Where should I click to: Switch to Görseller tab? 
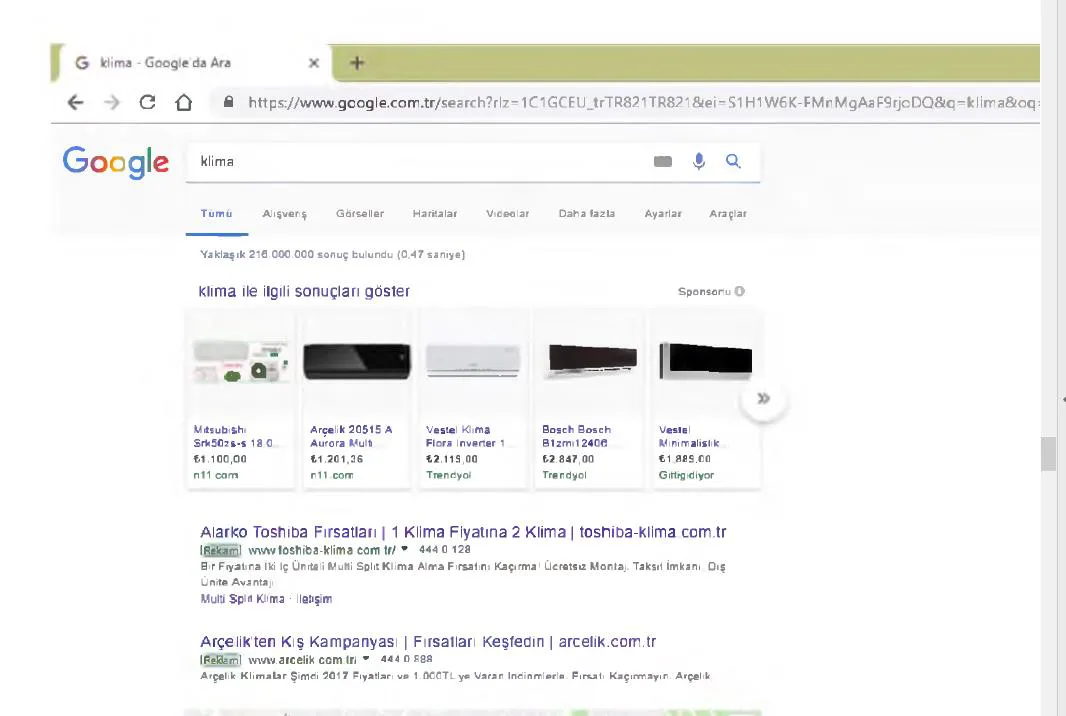pos(360,214)
